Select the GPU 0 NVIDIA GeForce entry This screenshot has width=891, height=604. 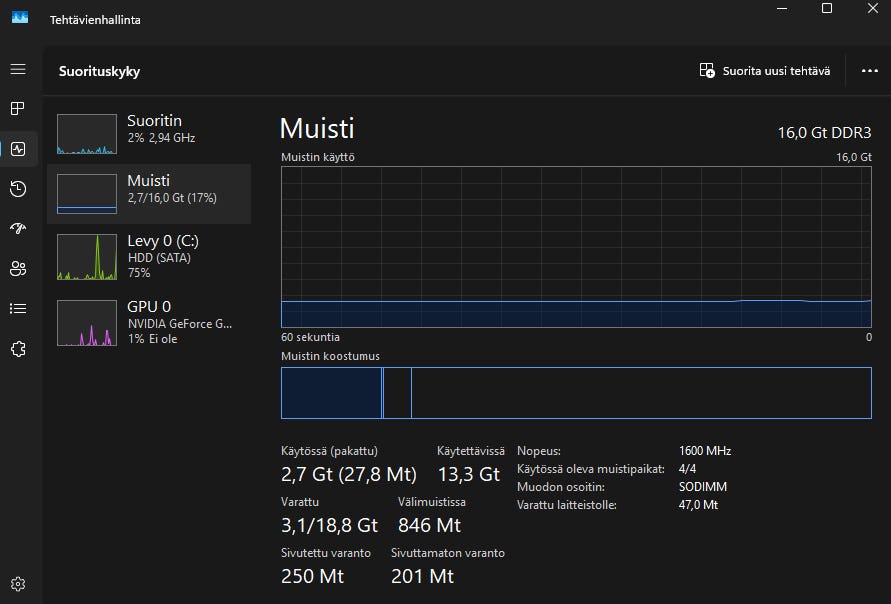pos(149,323)
